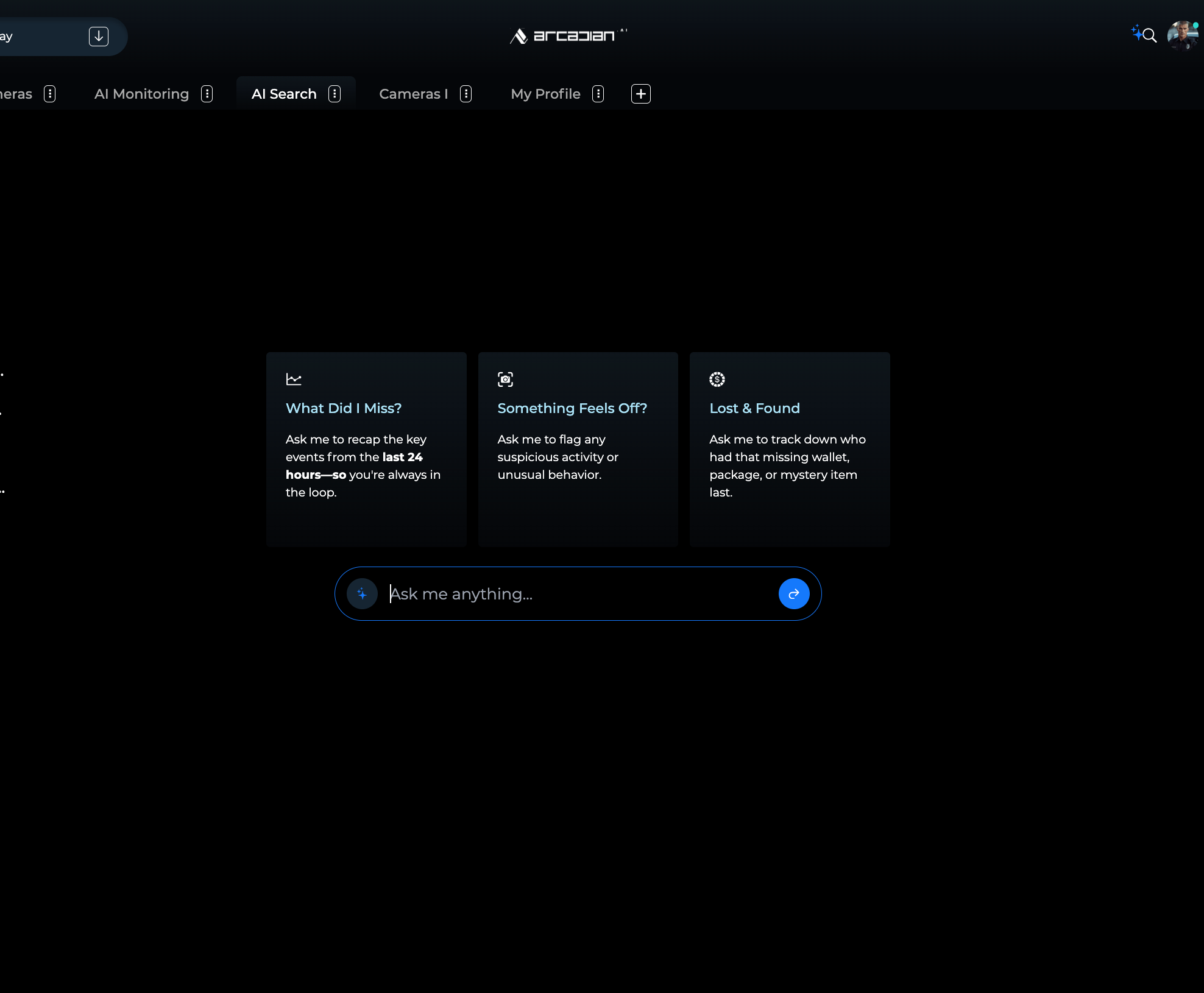Open options menu for AI Search tab
The width and height of the screenshot is (1204, 993).
(335, 94)
